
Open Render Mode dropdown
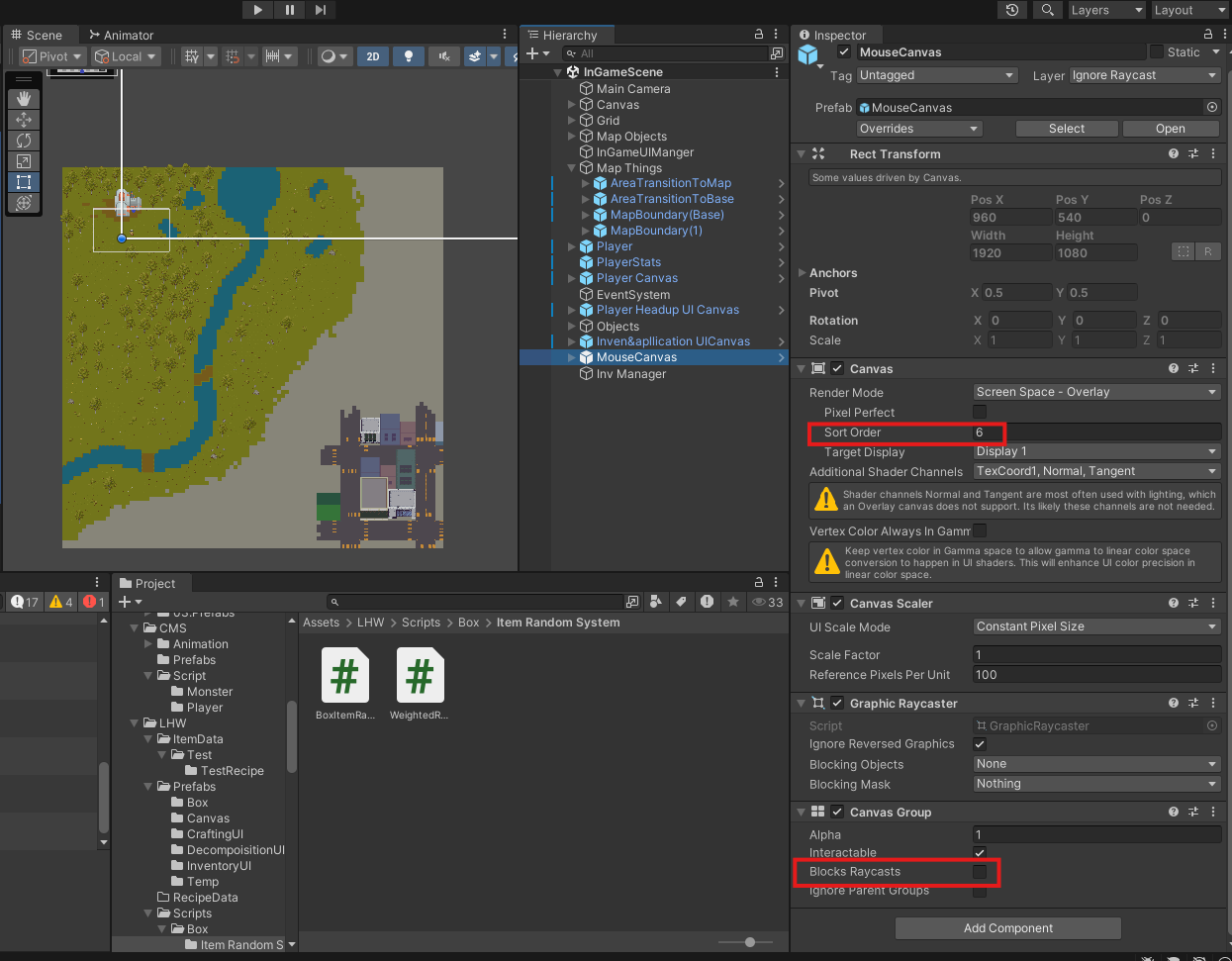(1097, 392)
